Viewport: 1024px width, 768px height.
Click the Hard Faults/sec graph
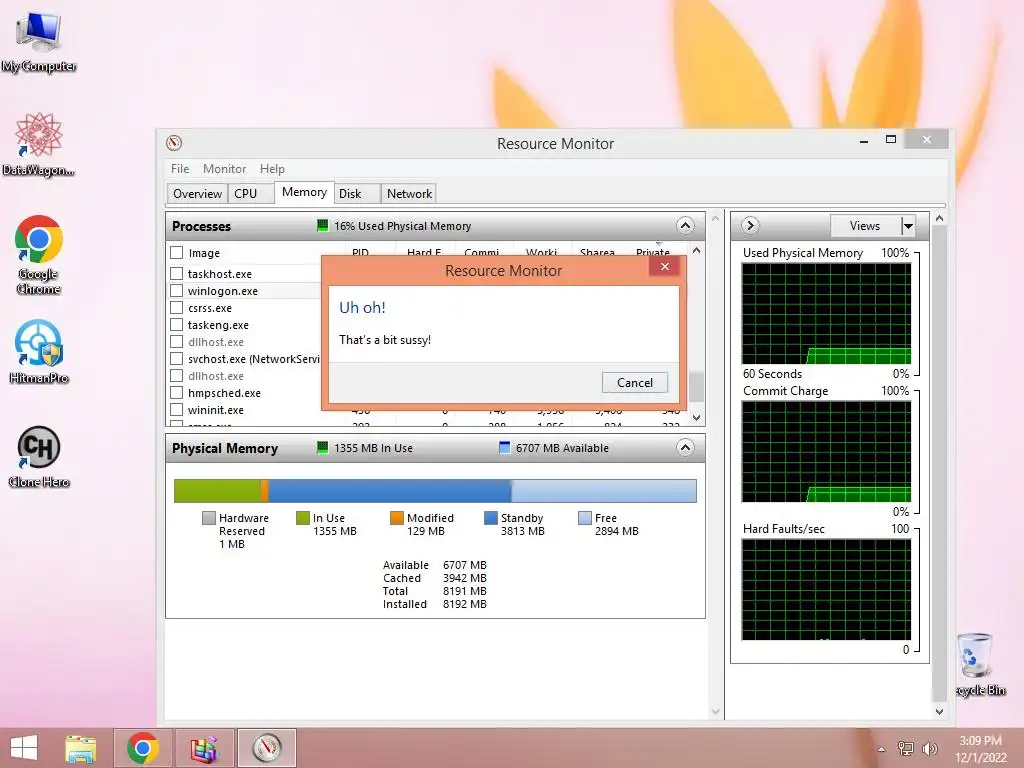(826, 590)
